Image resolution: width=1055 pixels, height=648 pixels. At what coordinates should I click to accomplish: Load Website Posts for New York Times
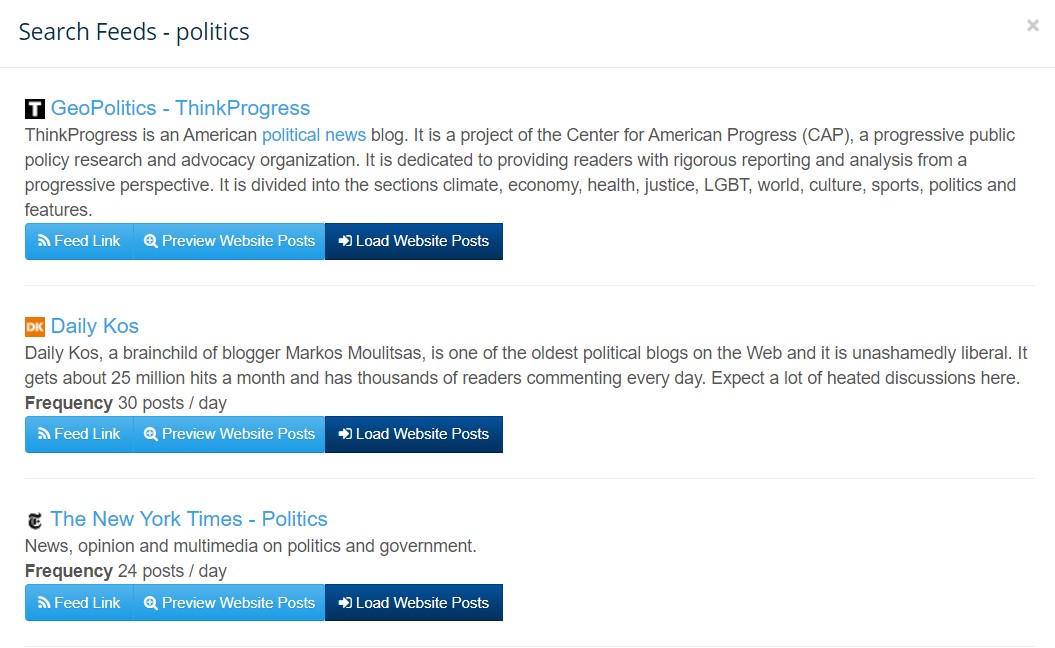[x=414, y=603]
